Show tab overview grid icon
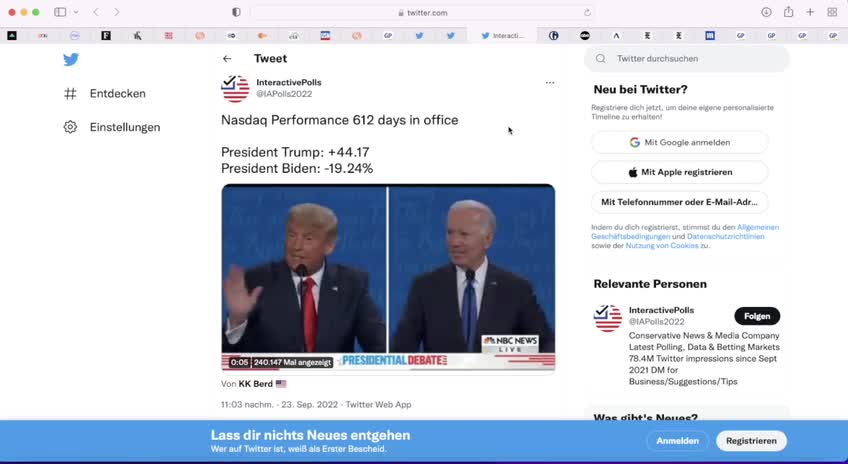Viewport: 848px width, 464px height. coord(832,12)
